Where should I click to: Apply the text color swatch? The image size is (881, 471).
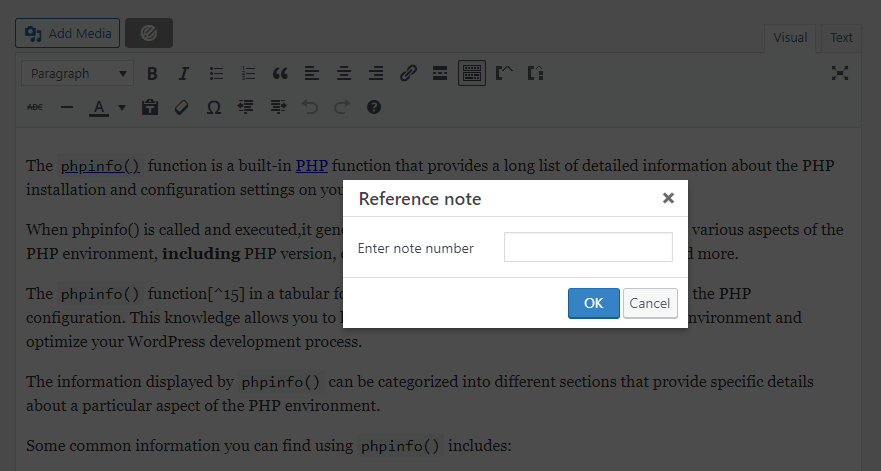pos(99,107)
